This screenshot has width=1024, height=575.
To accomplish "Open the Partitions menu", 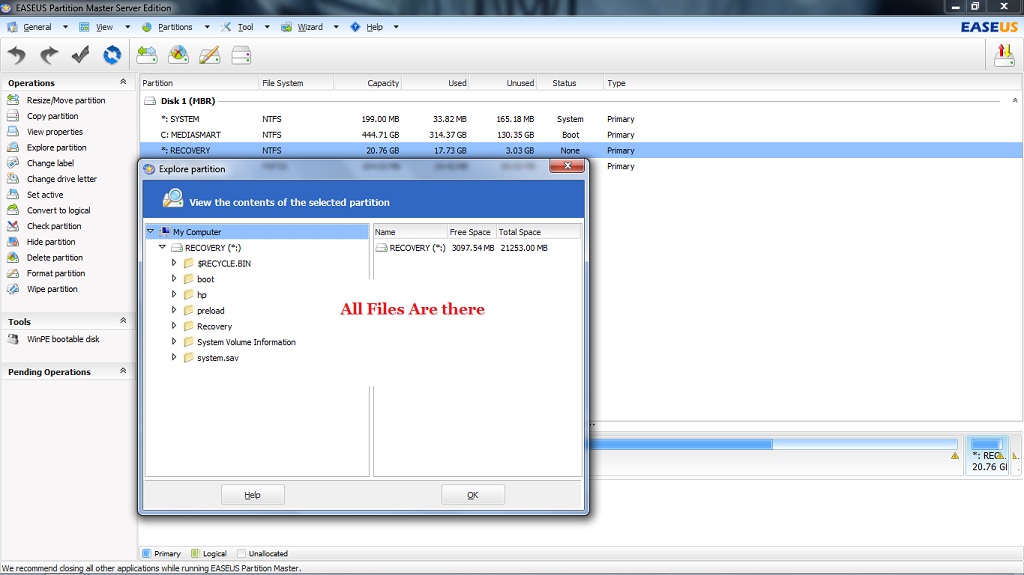I will coord(175,27).
